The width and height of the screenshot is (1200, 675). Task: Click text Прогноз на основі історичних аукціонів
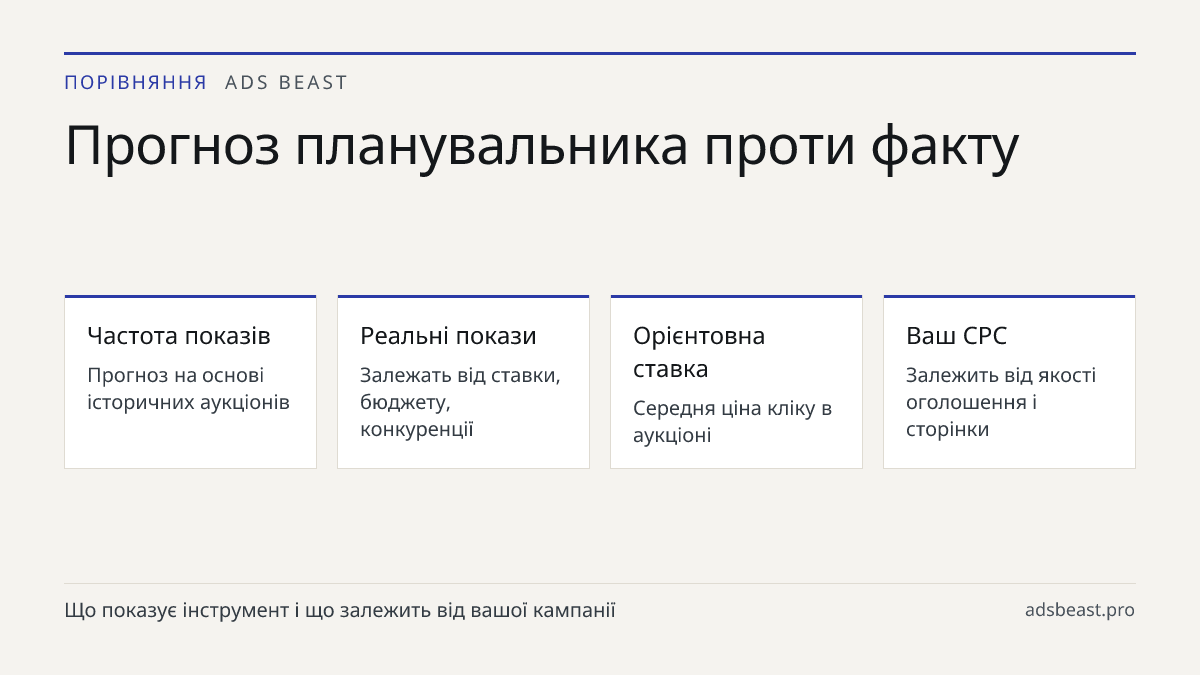tap(188, 389)
